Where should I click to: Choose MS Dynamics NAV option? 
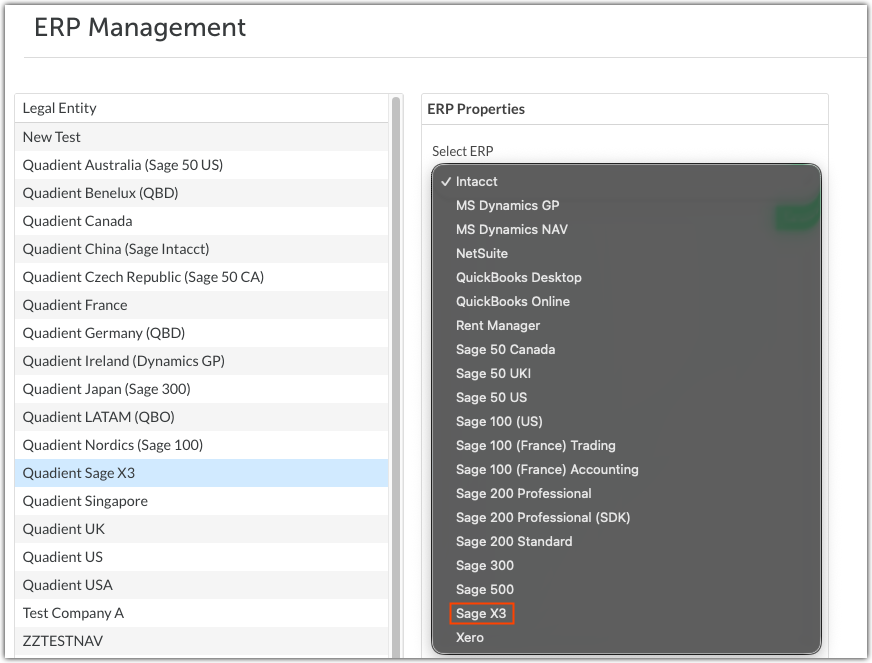(x=626, y=229)
